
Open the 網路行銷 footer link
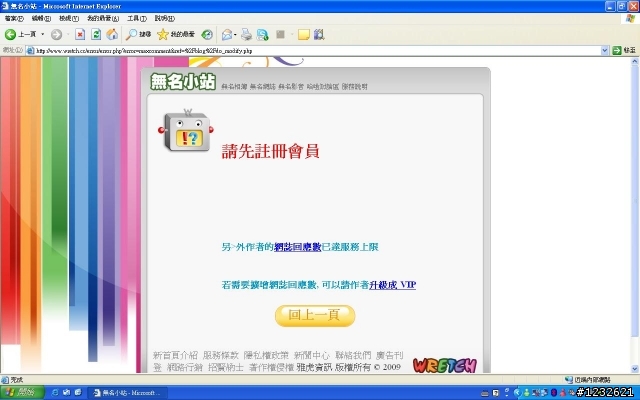tap(185, 367)
